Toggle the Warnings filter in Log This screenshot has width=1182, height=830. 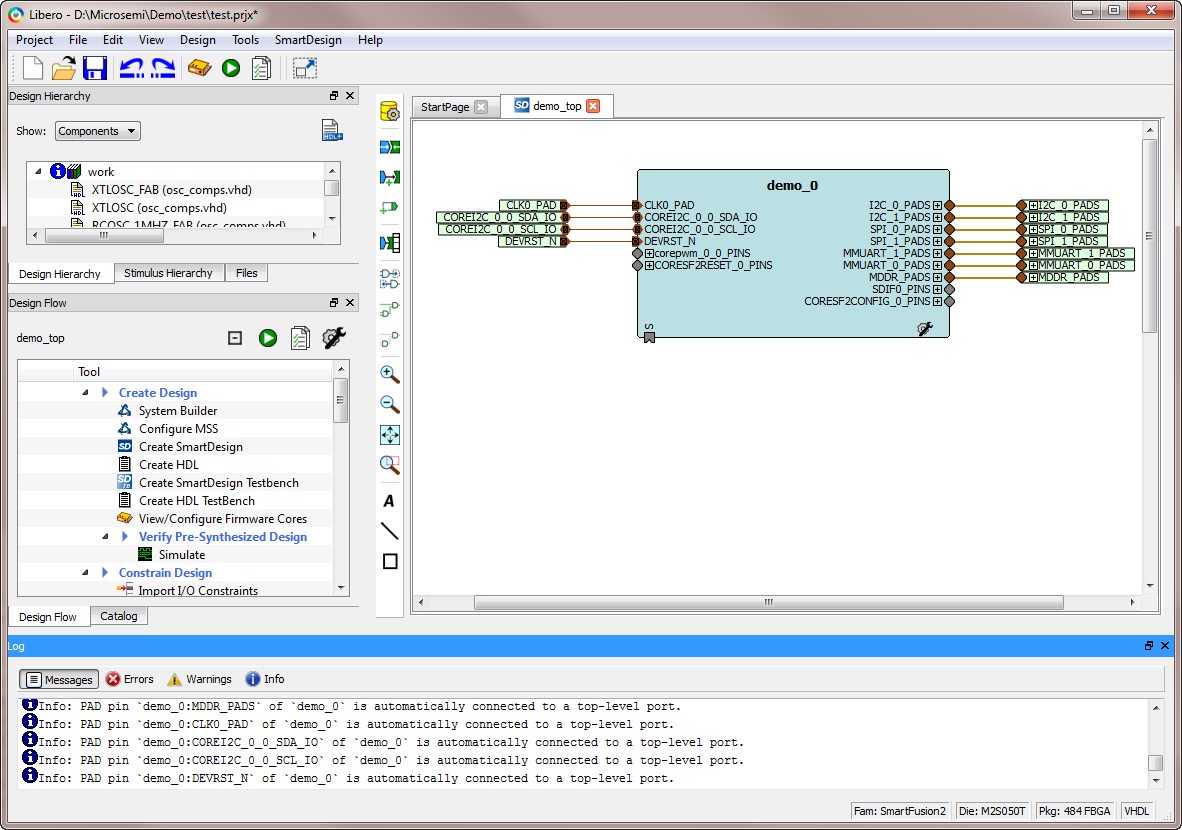[x=199, y=679]
